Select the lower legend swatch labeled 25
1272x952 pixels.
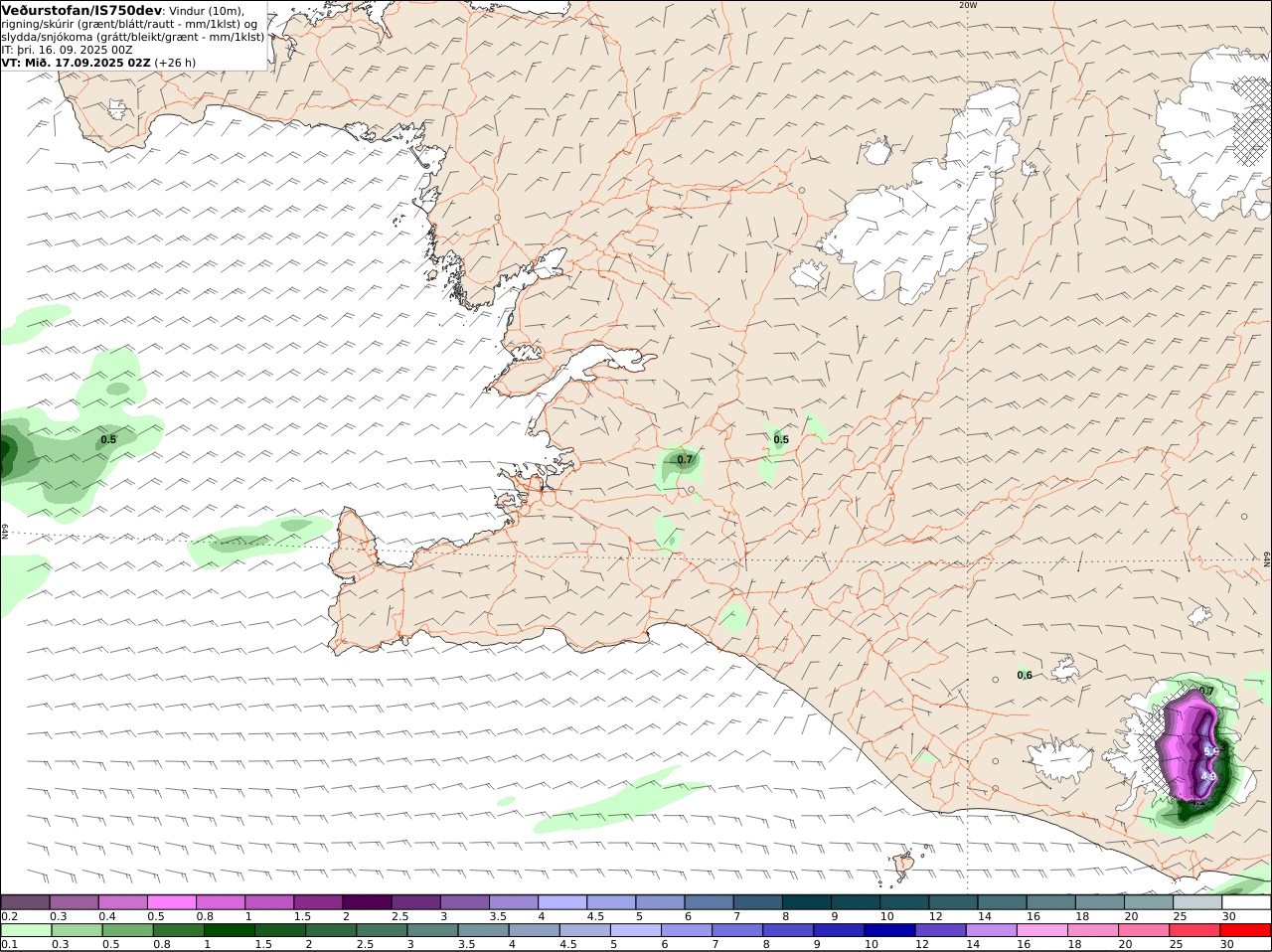tap(1194, 930)
